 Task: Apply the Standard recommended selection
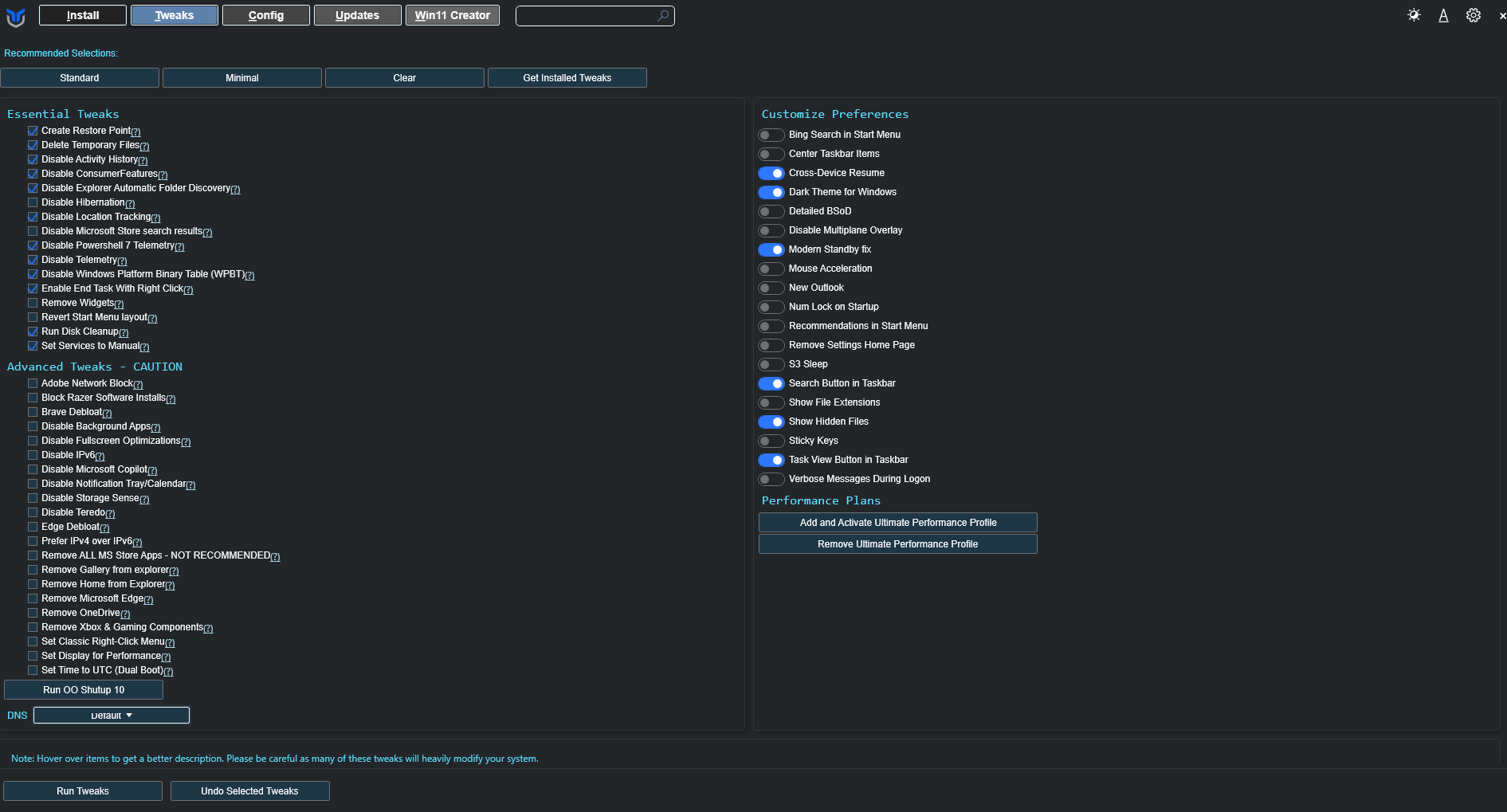[80, 78]
